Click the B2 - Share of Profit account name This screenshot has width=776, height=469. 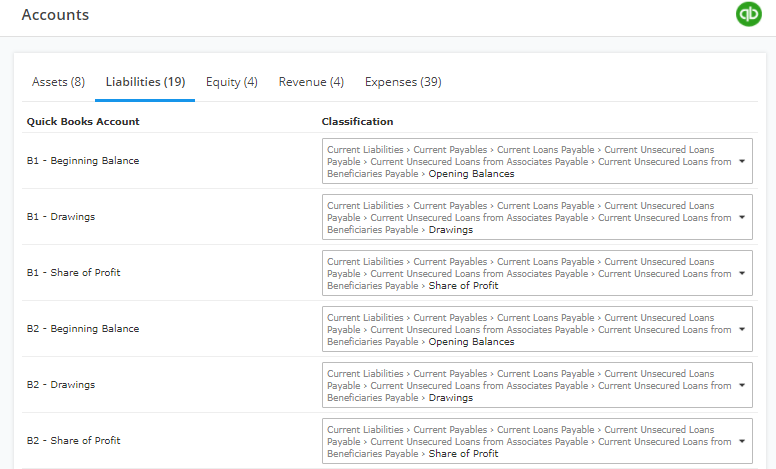point(73,440)
